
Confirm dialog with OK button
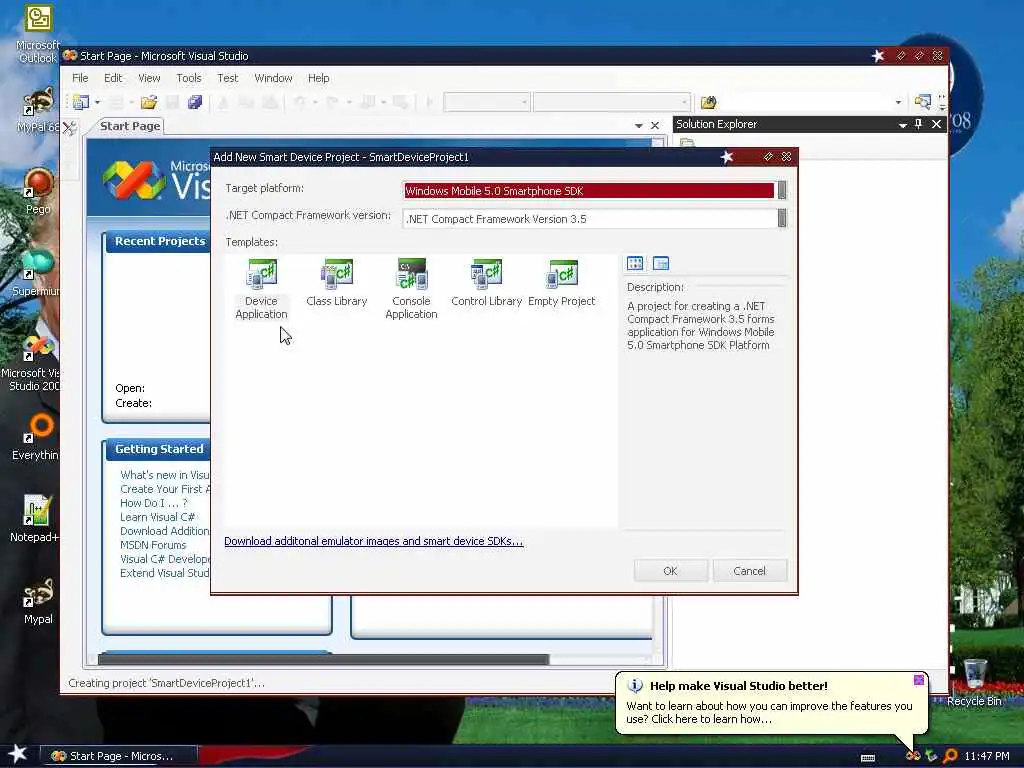(670, 571)
